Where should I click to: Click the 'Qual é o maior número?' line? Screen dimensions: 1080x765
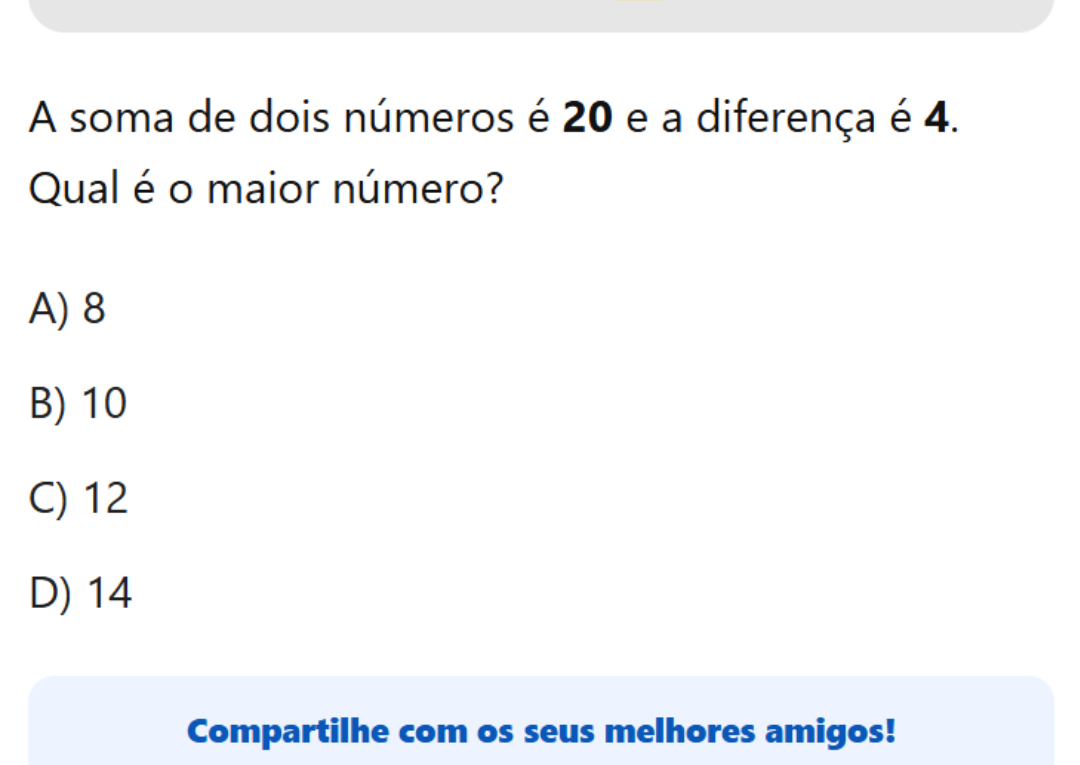pyautogui.click(x=265, y=187)
